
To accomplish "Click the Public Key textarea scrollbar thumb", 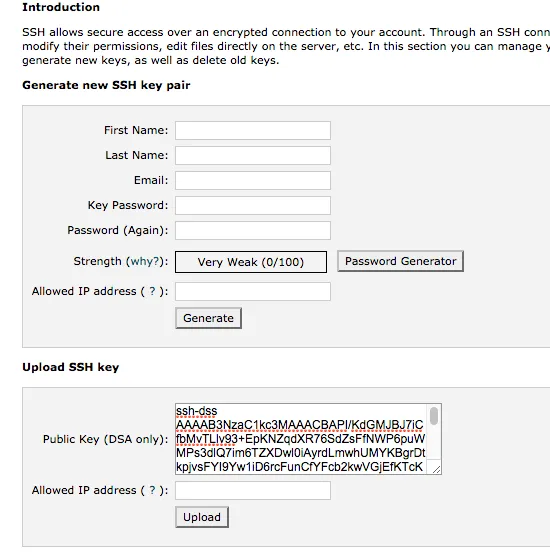I will (434, 416).
